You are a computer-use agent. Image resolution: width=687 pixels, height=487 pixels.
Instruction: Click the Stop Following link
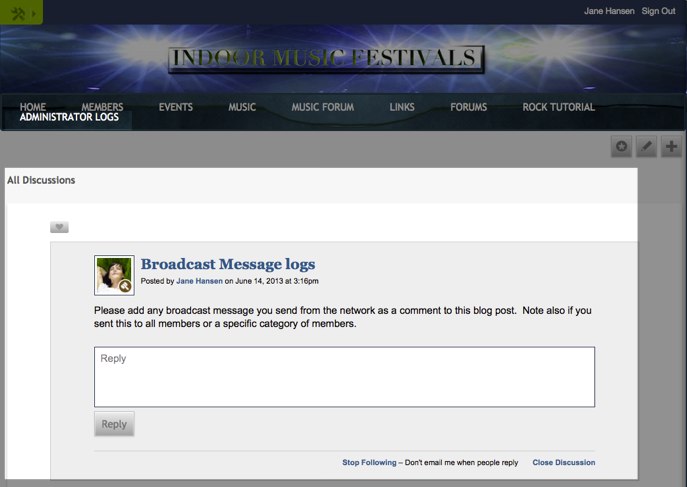369,462
